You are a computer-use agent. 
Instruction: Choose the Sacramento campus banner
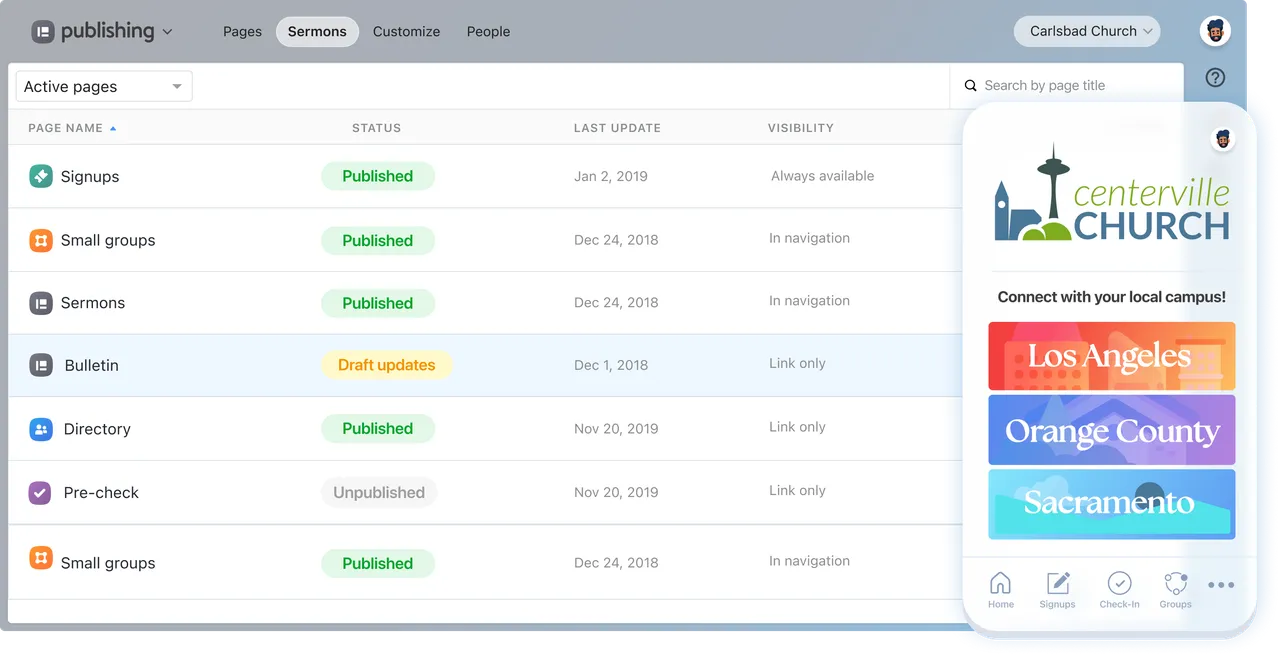point(1111,503)
